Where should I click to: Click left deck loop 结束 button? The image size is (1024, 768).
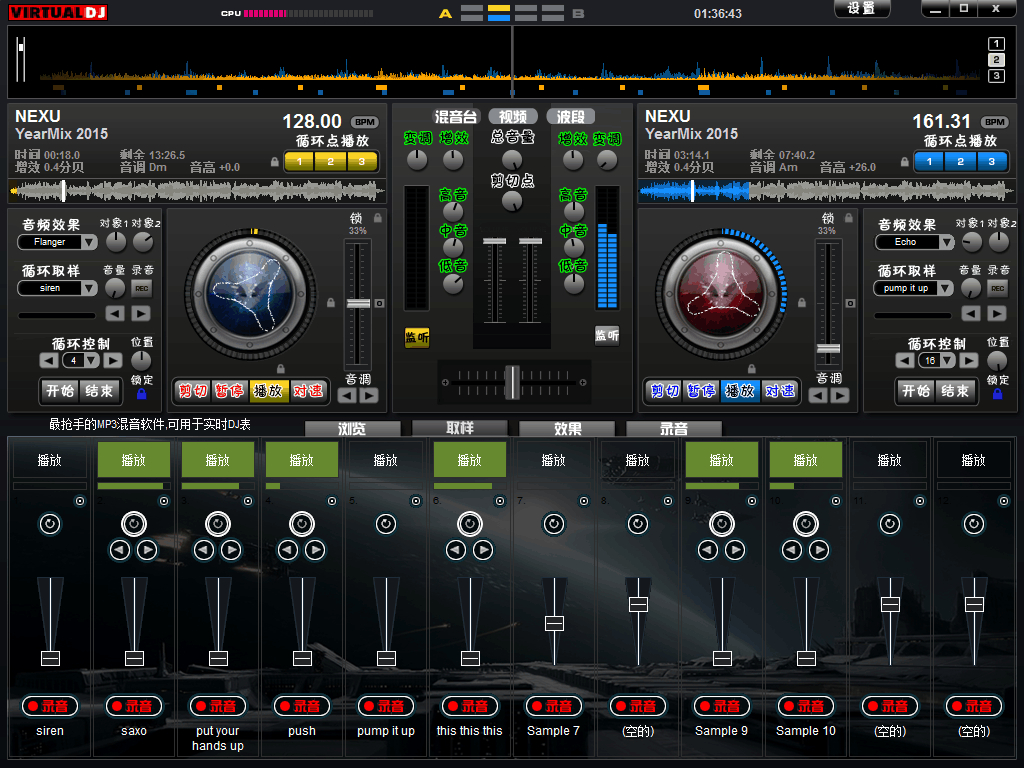(x=99, y=391)
